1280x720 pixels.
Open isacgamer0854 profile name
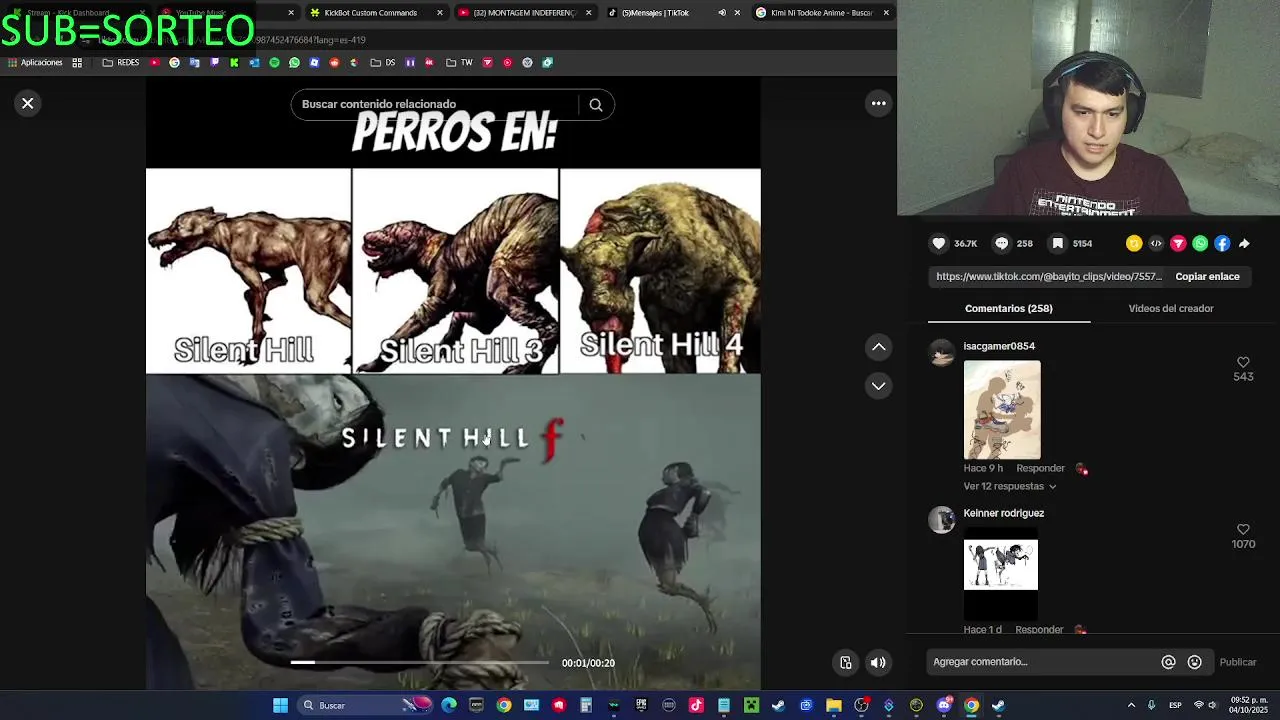999,346
